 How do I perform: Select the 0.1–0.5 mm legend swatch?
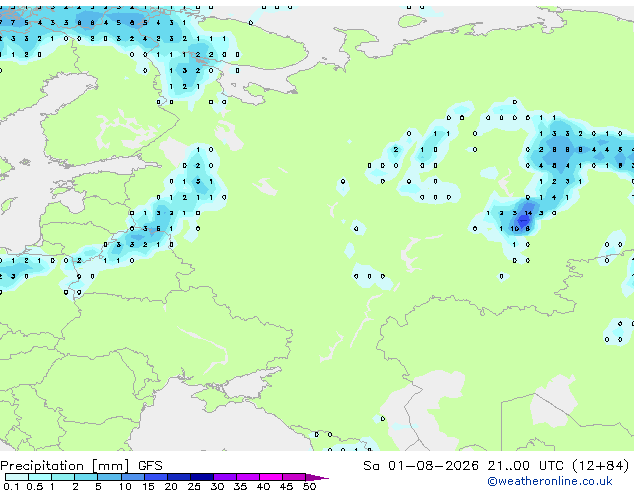tap(17, 477)
